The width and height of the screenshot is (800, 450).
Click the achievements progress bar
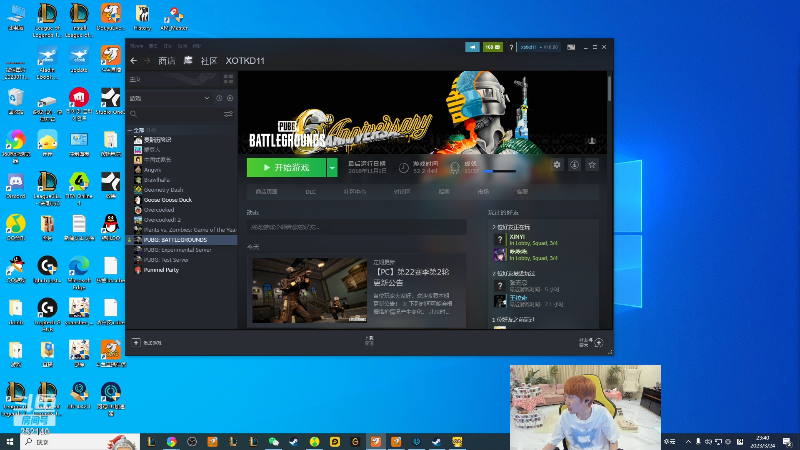tap(499, 171)
